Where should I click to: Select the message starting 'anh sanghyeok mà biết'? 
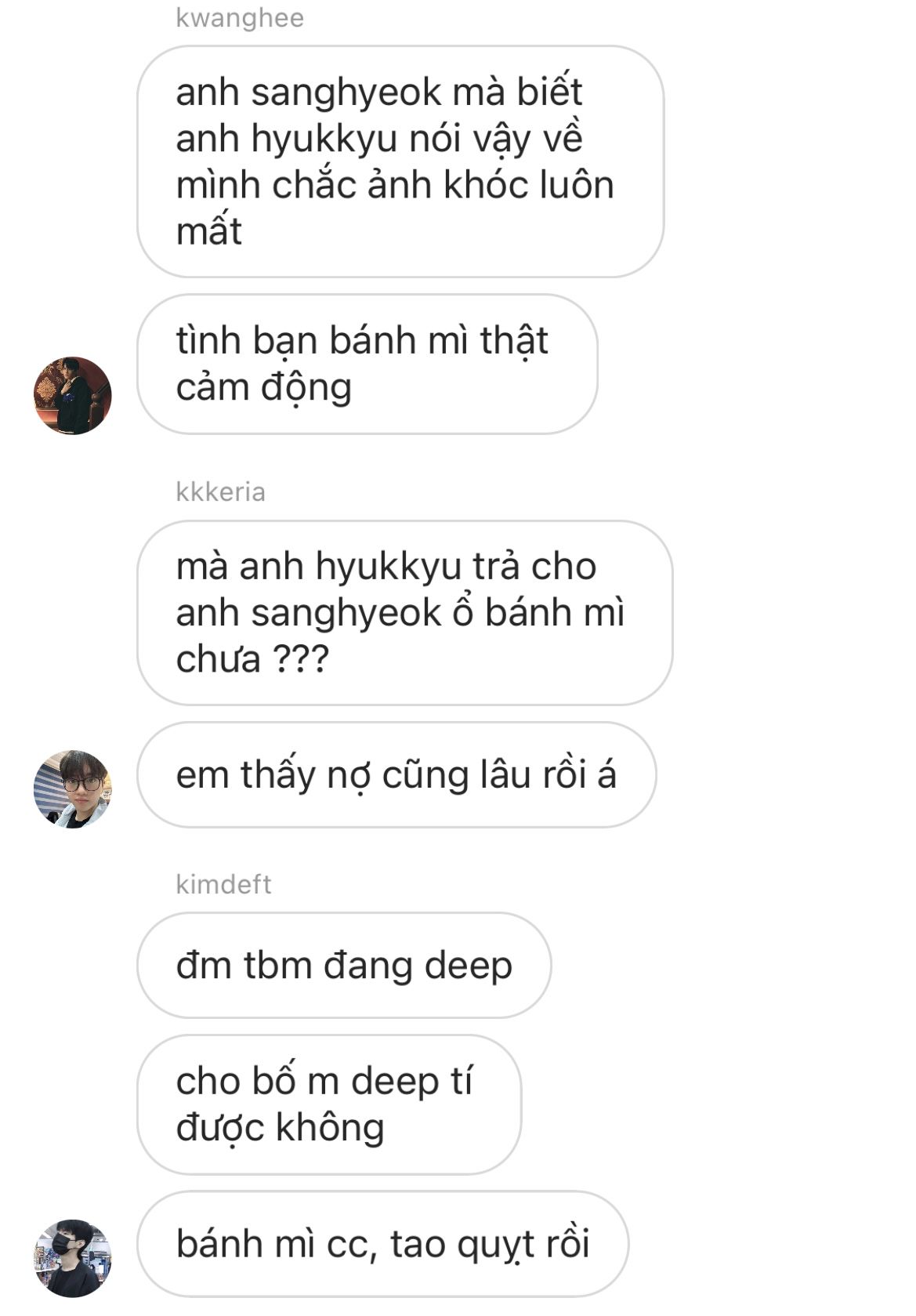400,161
